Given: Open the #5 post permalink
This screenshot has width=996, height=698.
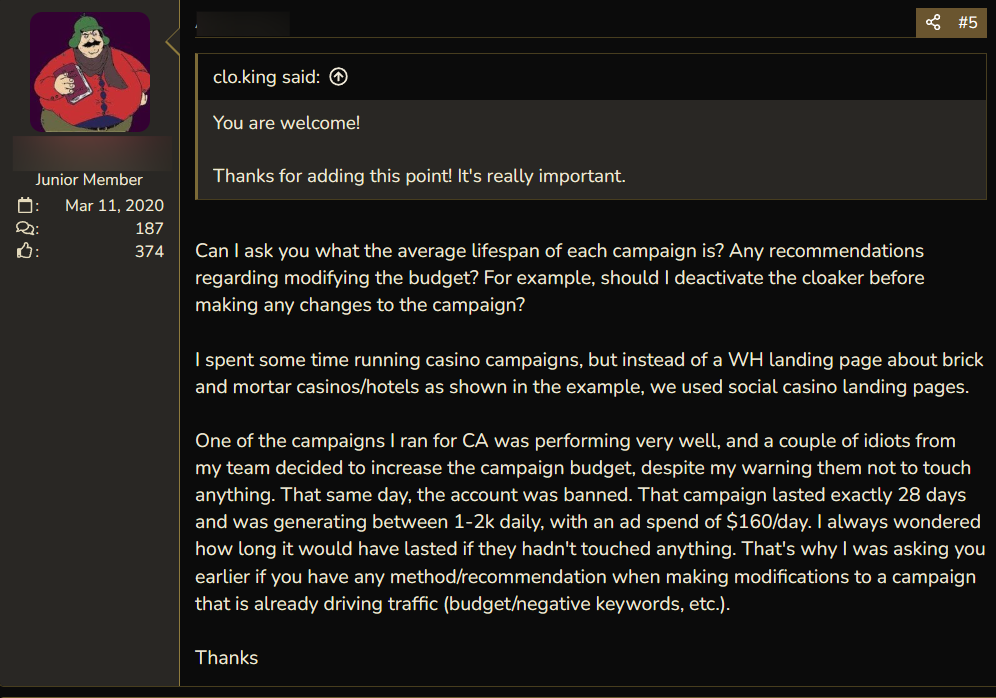Looking at the screenshot, I should pos(967,22).
